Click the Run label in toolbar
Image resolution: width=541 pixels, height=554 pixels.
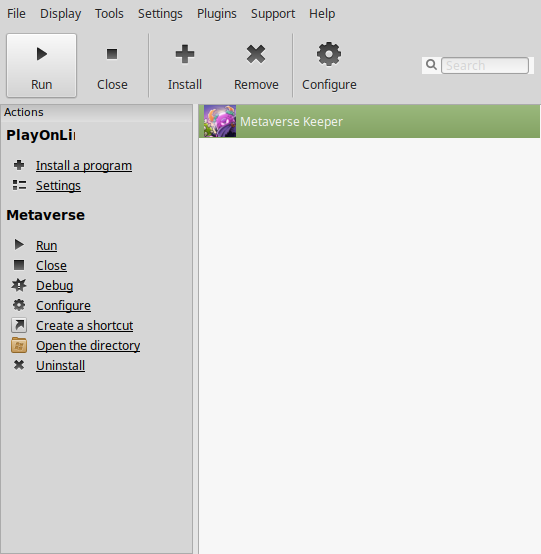[42, 84]
